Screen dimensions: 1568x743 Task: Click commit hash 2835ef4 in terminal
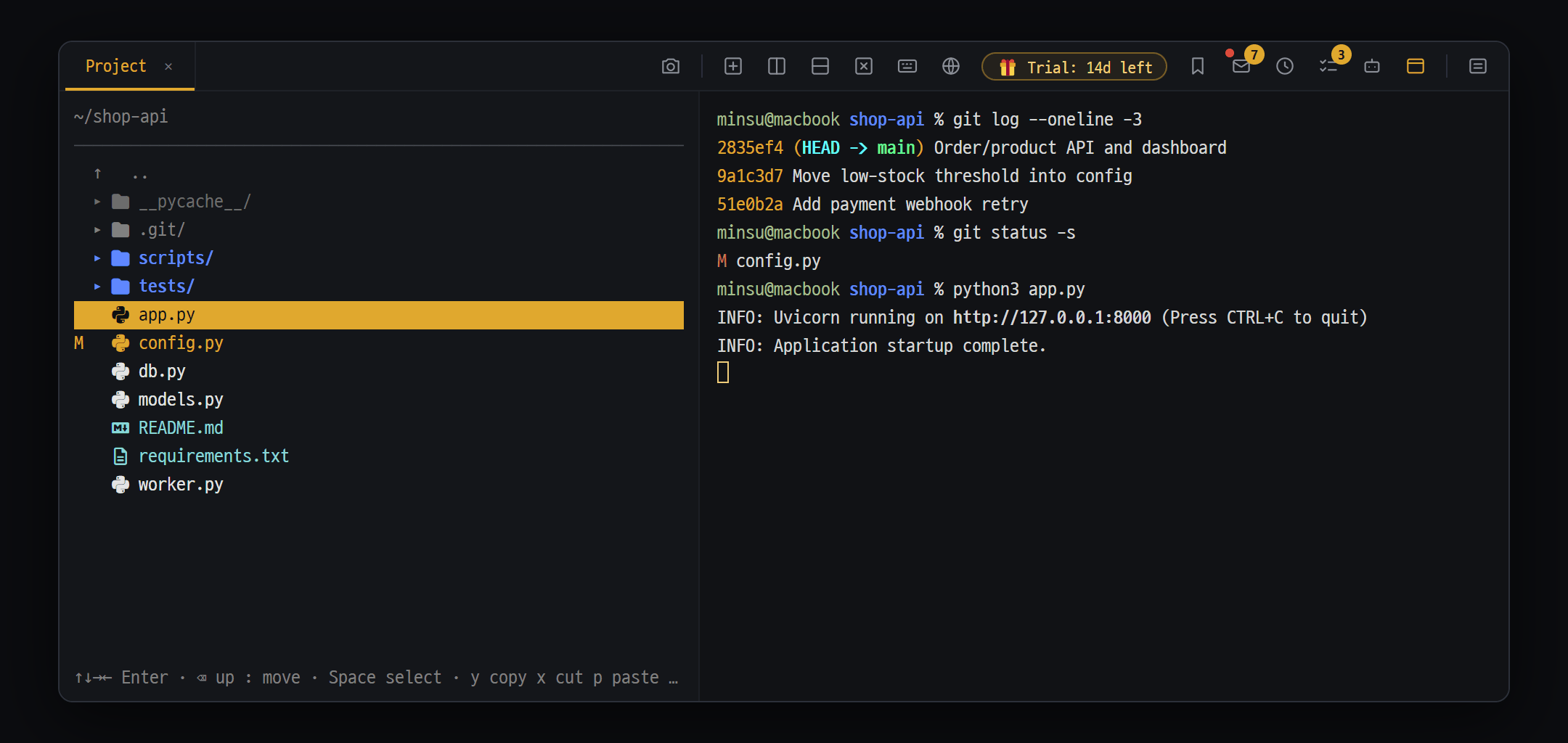750,148
